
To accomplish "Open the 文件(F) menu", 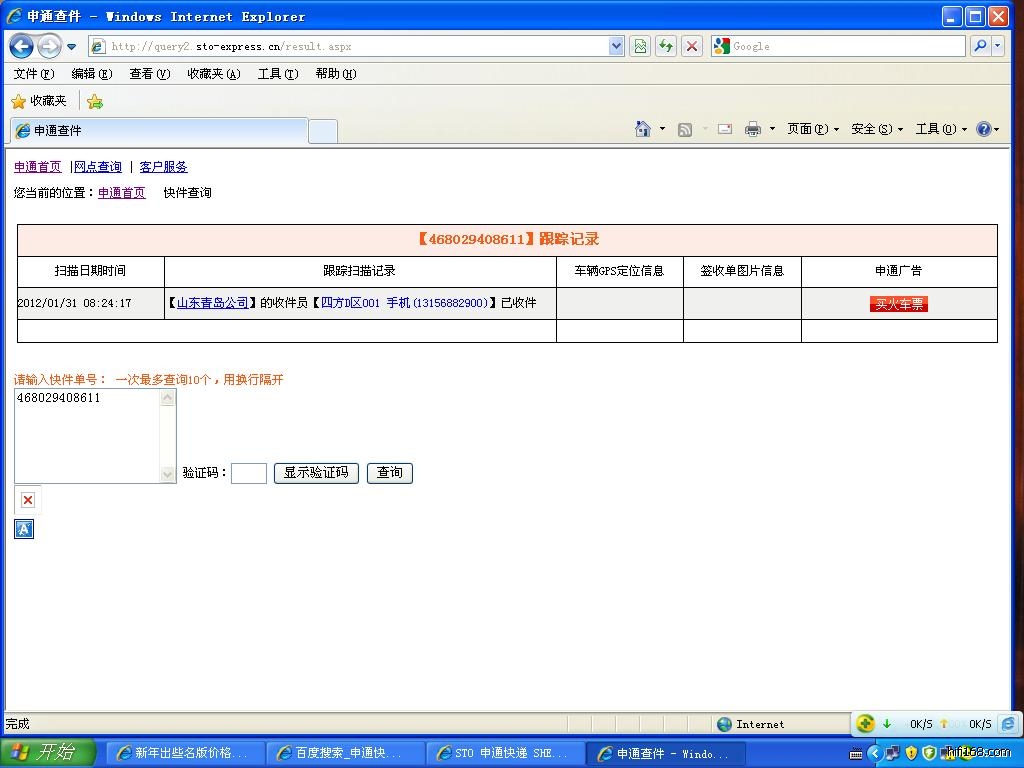I will [x=34, y=74].
